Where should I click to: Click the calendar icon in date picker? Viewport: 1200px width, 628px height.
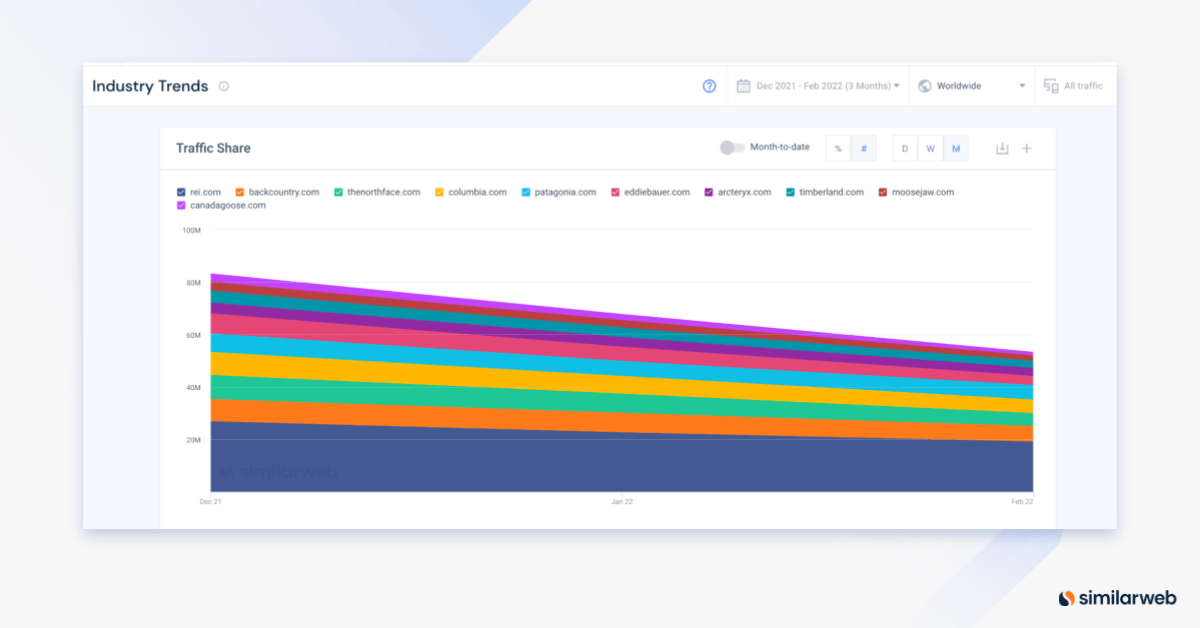(x=743, y=86)
